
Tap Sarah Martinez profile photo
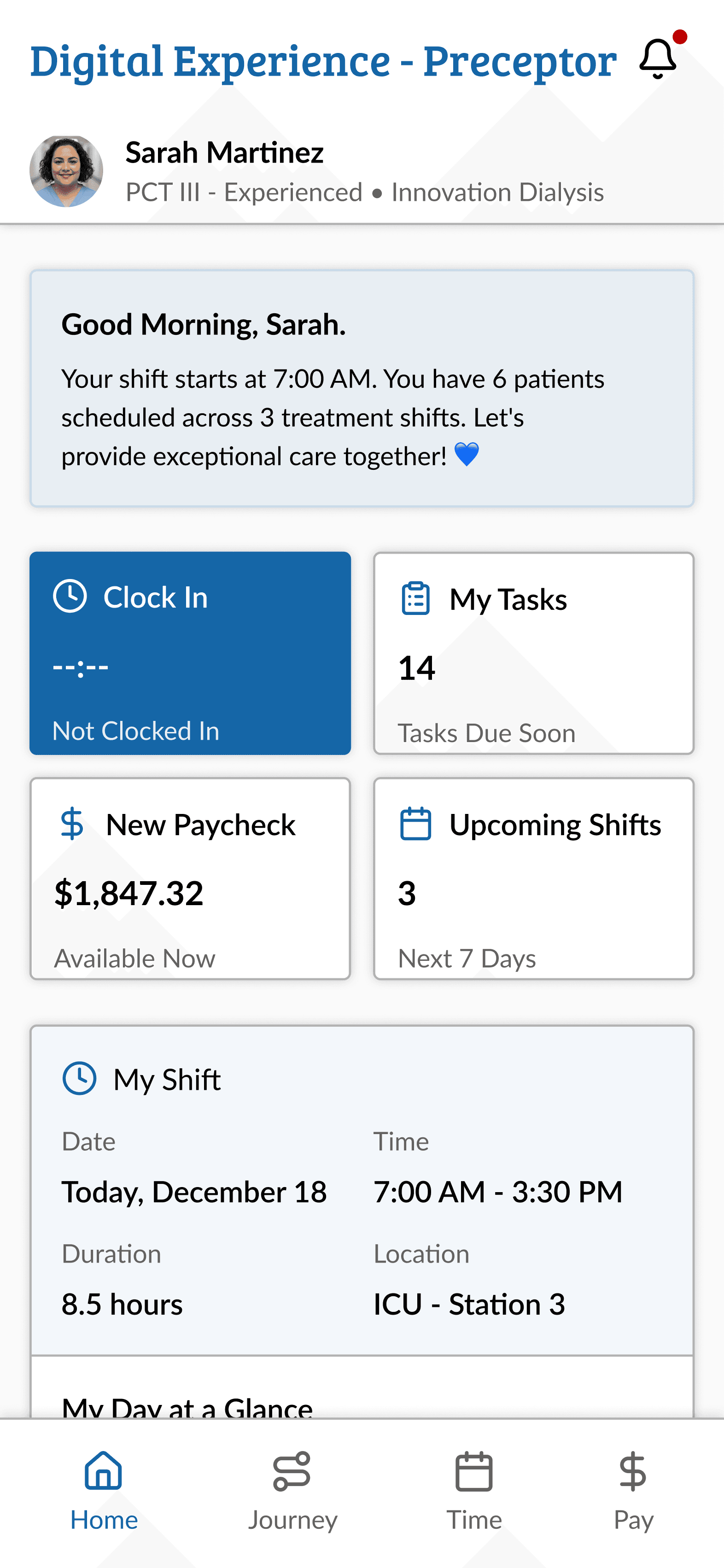66,171
